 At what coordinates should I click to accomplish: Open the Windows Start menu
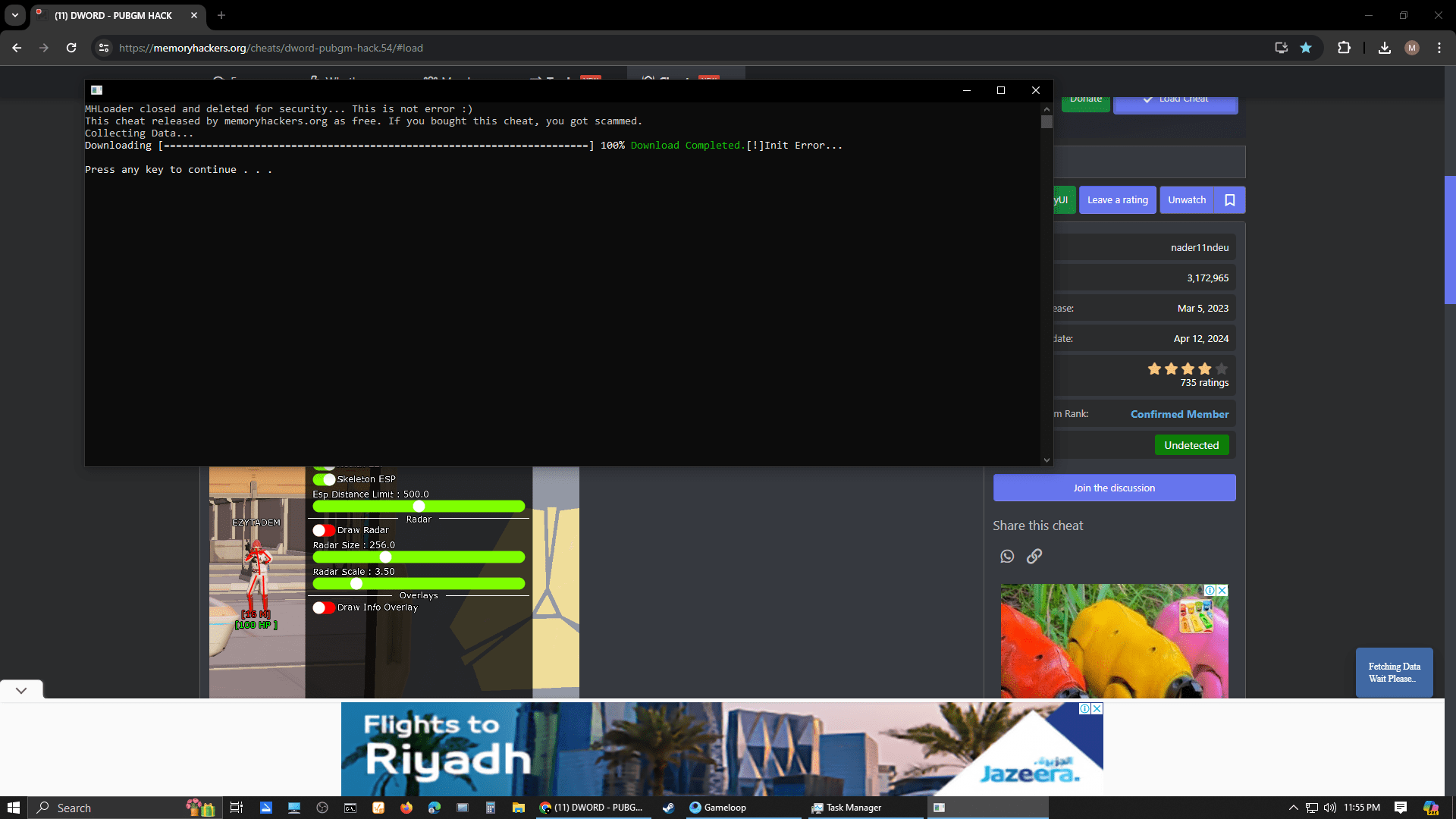click(x=14, y=808)
